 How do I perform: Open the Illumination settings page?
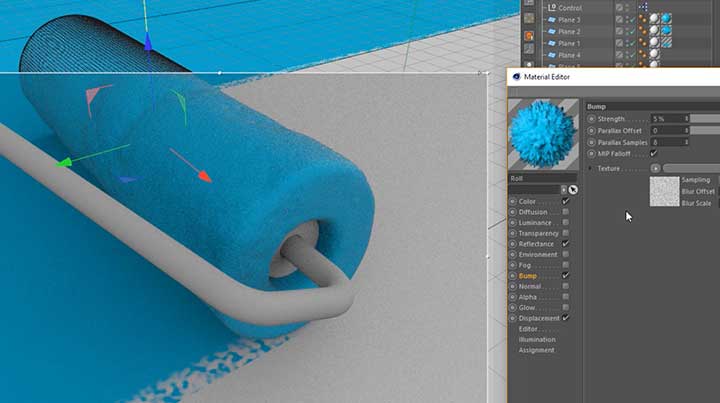(x=537, y=340)
